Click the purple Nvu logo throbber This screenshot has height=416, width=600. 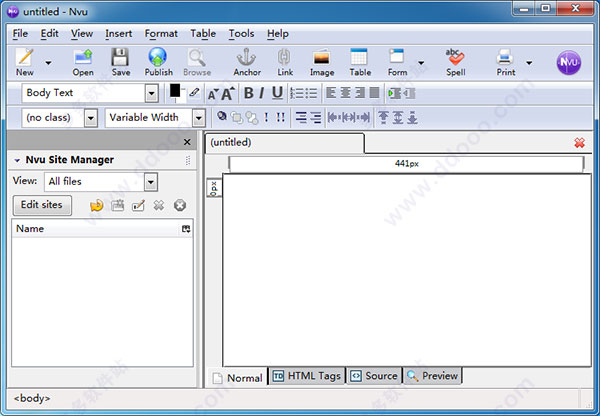tap(569, 63)
